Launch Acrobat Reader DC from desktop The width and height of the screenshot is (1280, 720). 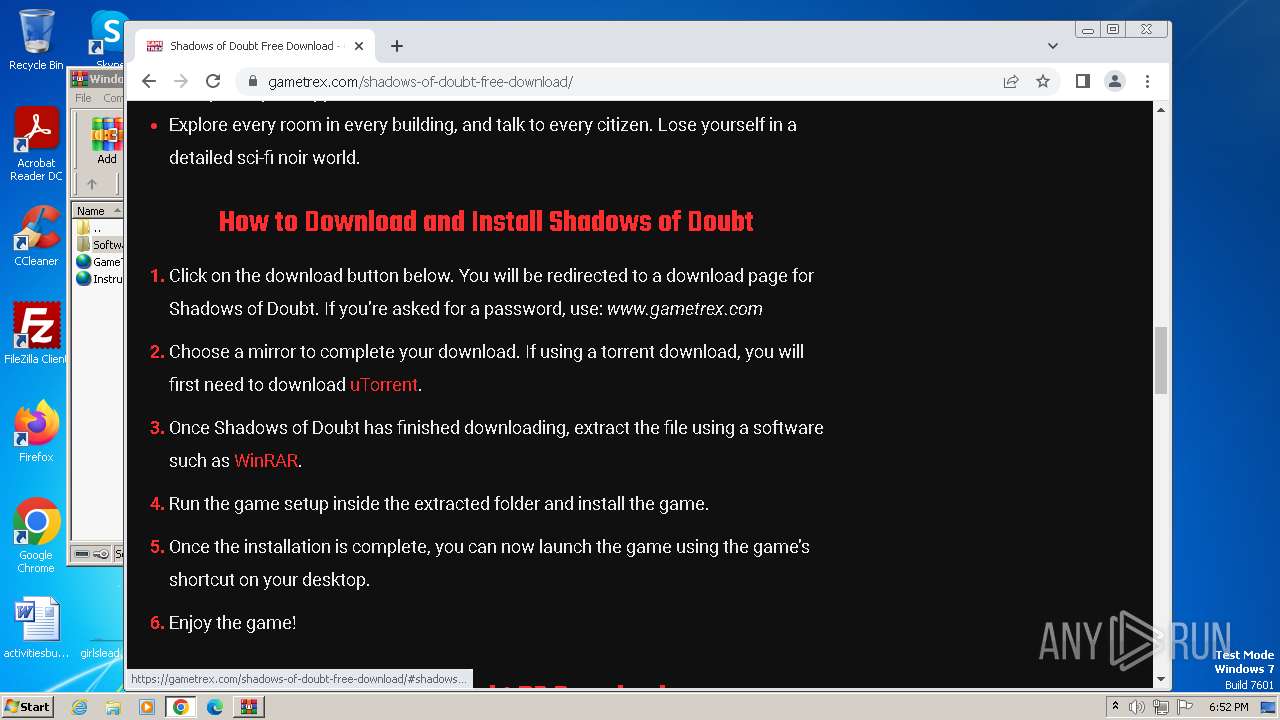tap(36, 145)
